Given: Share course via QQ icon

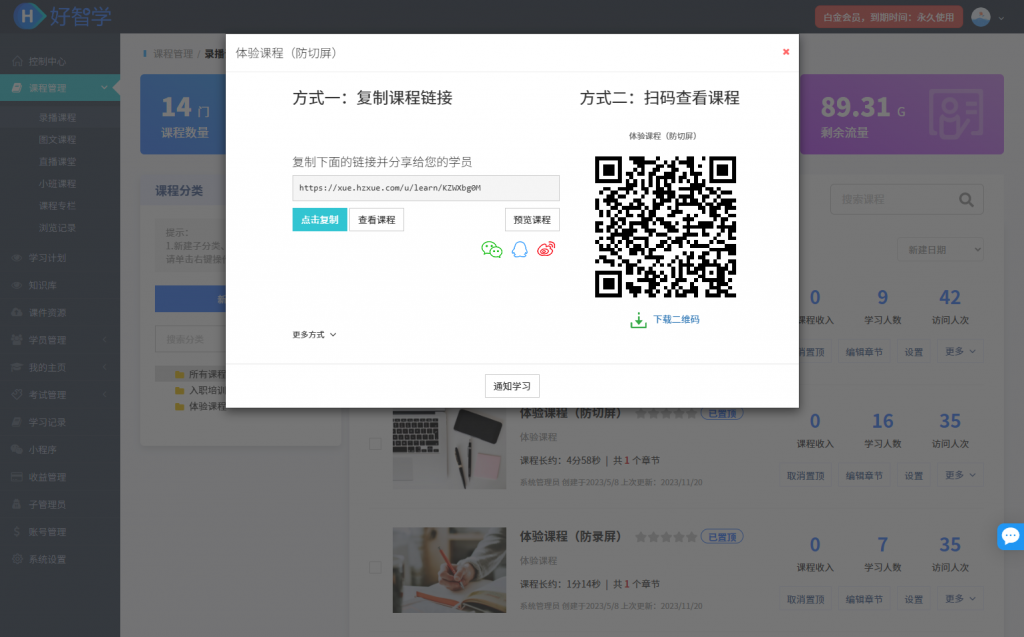Looking at the screenshot, I should (519, 250).
